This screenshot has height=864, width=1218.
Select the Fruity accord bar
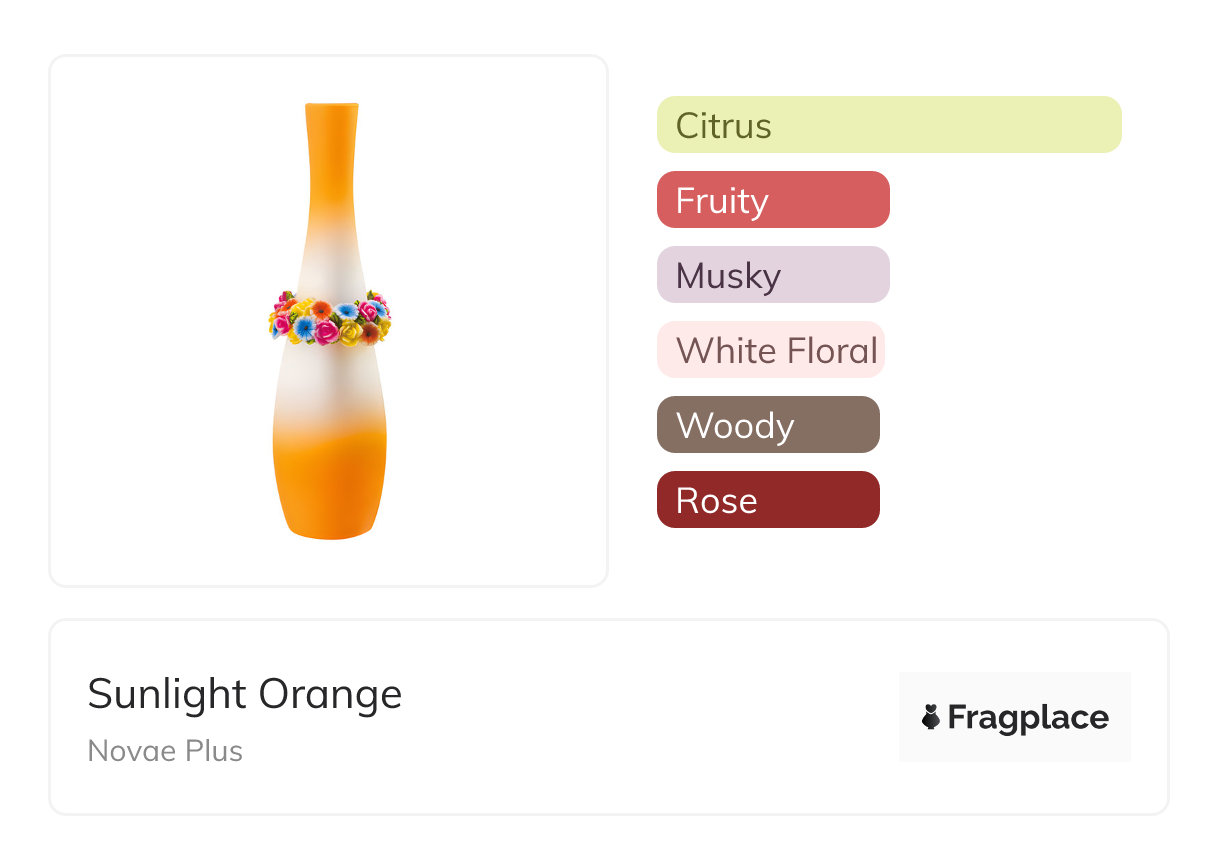772,200
